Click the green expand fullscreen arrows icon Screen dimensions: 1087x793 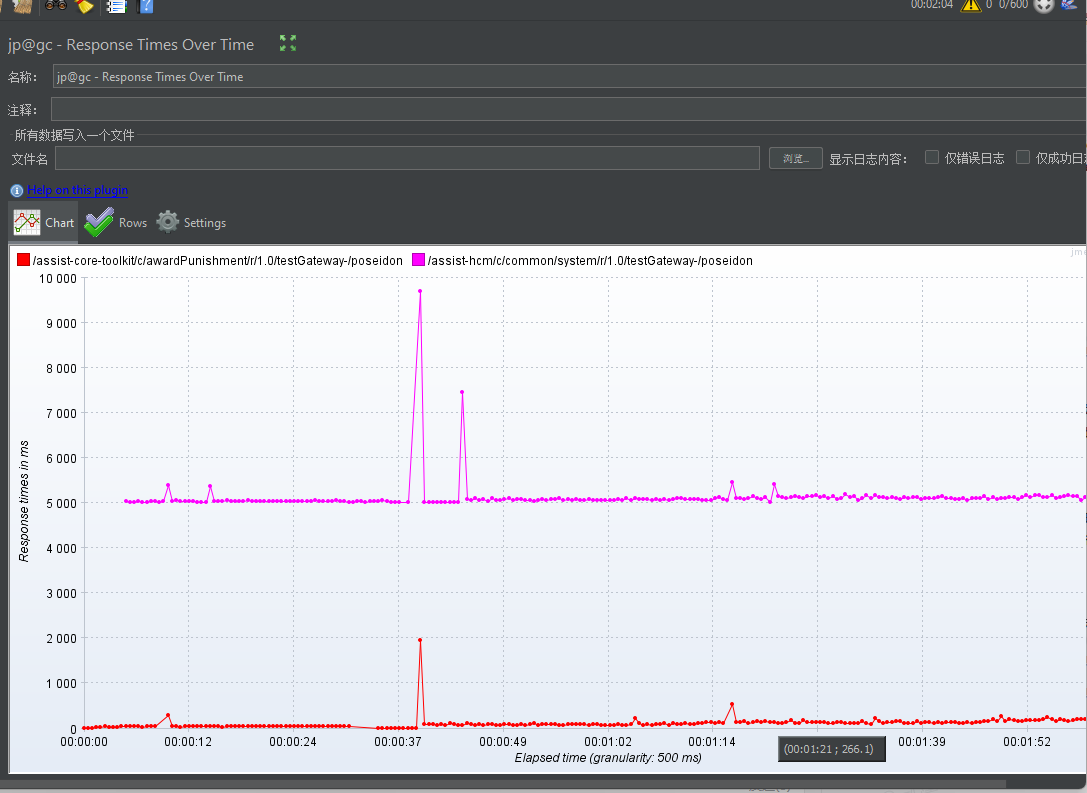coord(288,43)
